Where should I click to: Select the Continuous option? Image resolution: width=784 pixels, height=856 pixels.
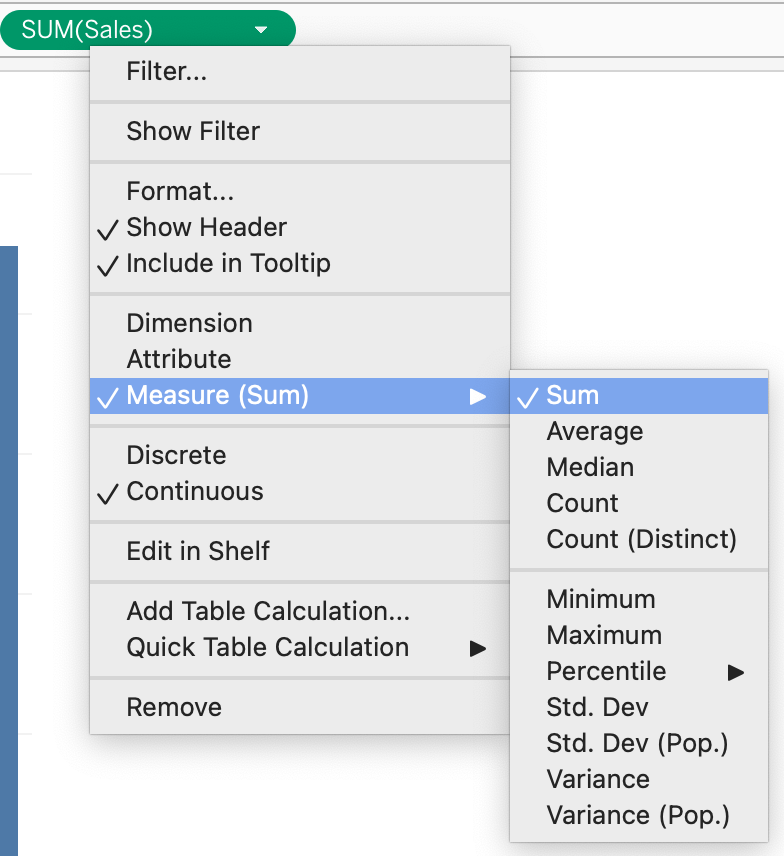tap(195, 491)
